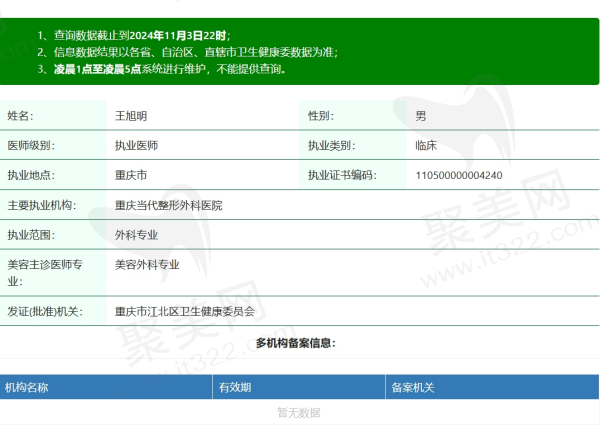The height and width of the screenshot is (426, 600).
Task: Click the 发证(批准)机关 label
Action: (45, 312)
